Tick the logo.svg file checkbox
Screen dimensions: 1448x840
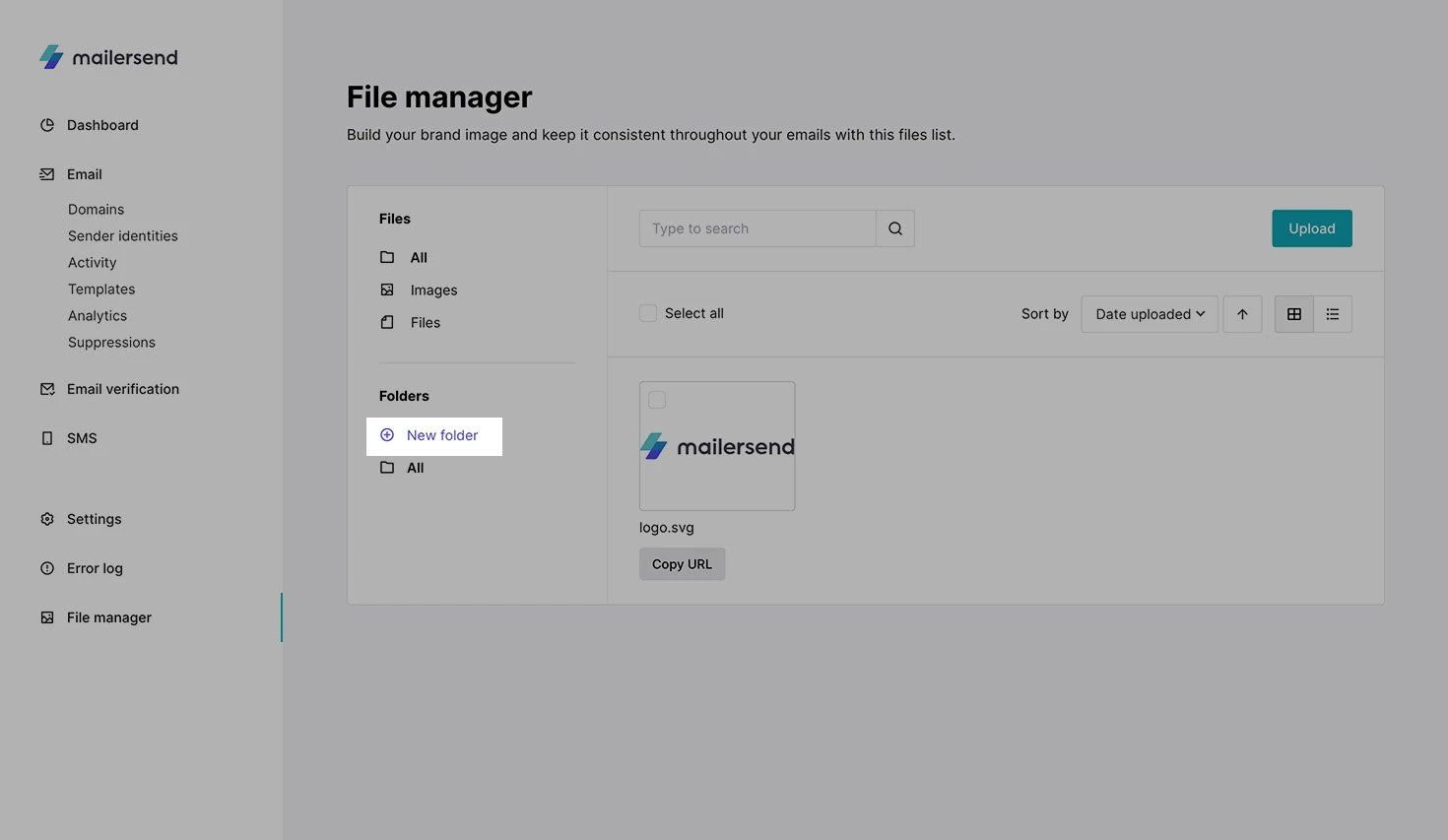point(657,400)
